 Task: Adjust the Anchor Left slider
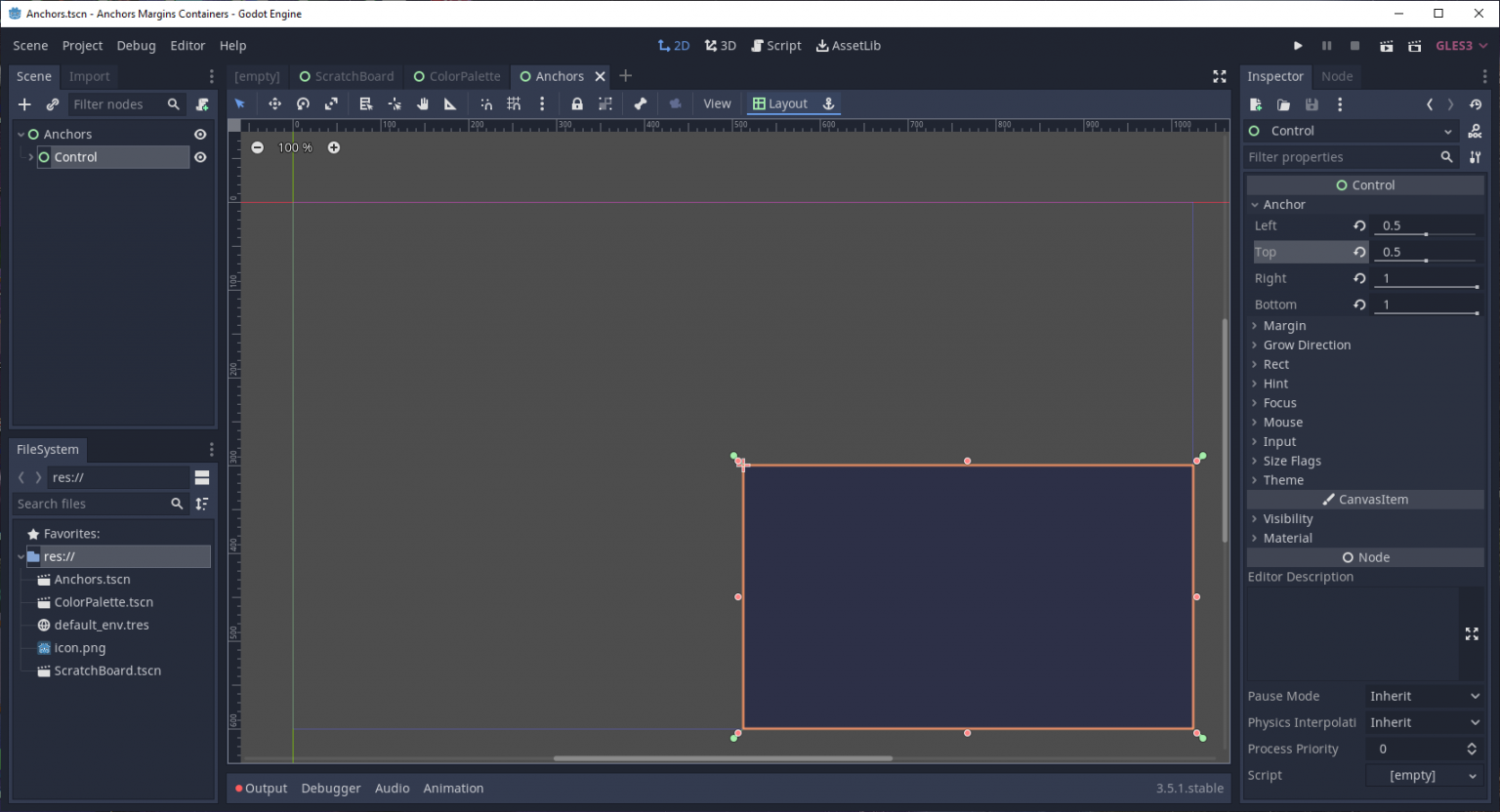point(1426,234)
